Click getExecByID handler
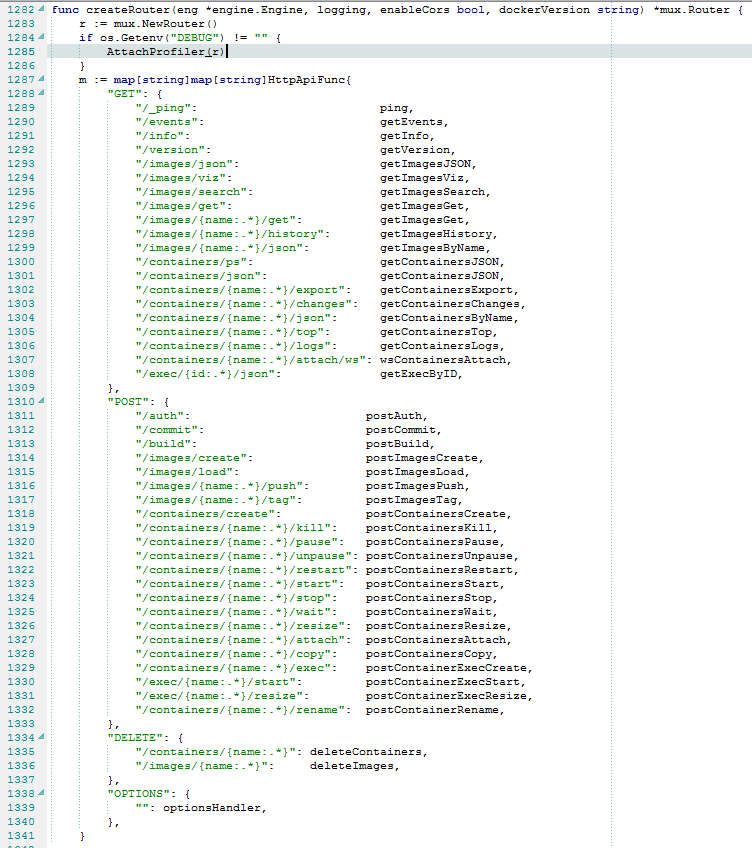Screen dimensions: 752x848 pyautogui.click(x=418, y=374)
